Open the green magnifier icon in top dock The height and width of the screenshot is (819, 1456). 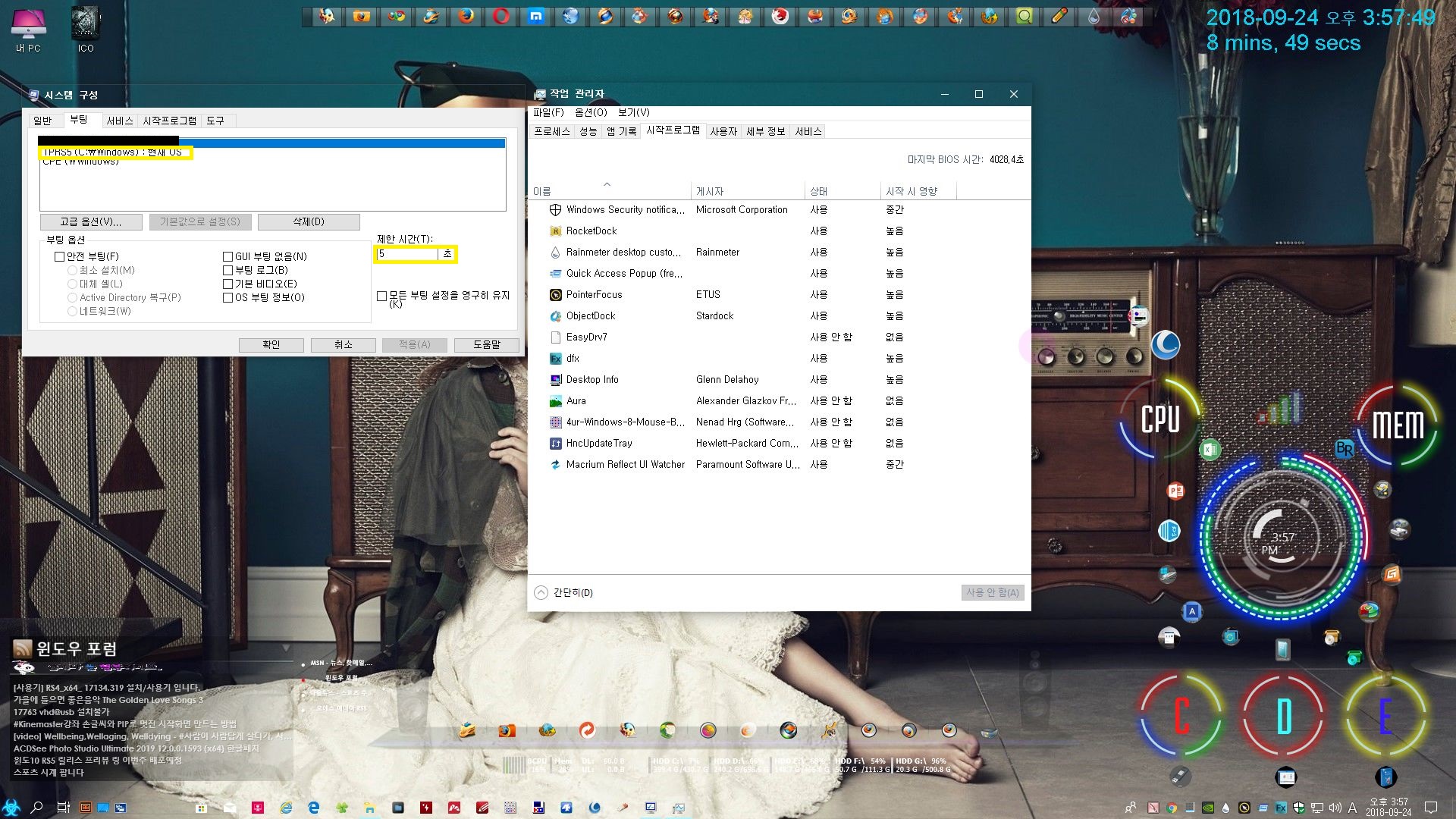1025,16
